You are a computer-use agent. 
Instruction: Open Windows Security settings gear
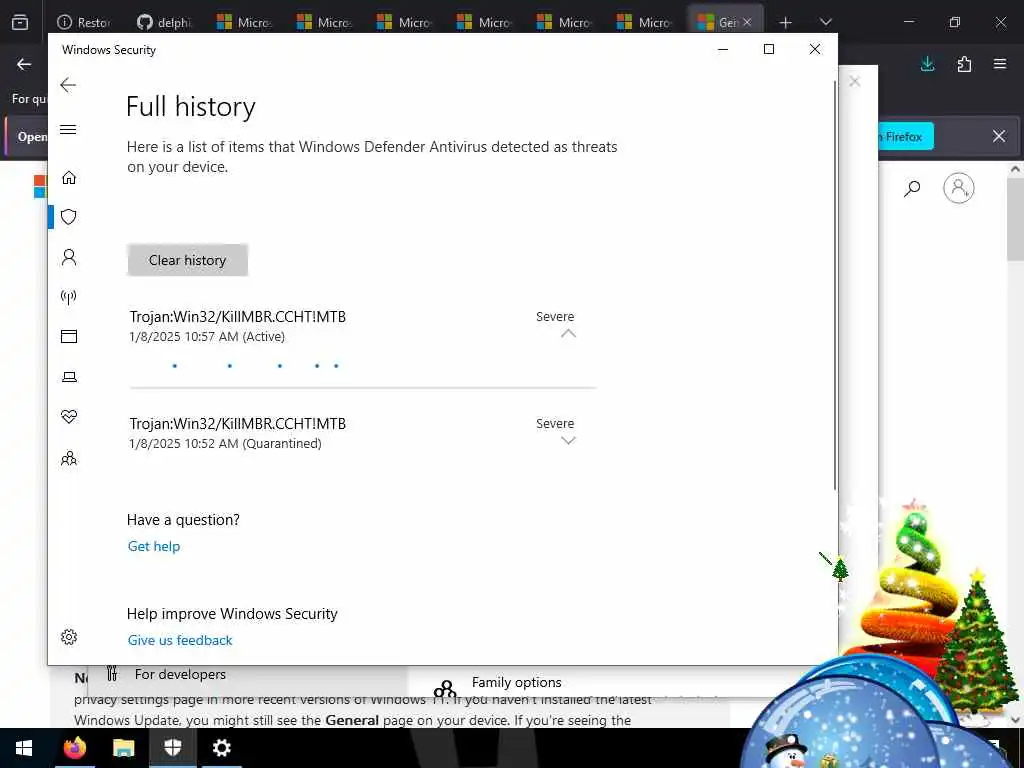tap(69, 637)
